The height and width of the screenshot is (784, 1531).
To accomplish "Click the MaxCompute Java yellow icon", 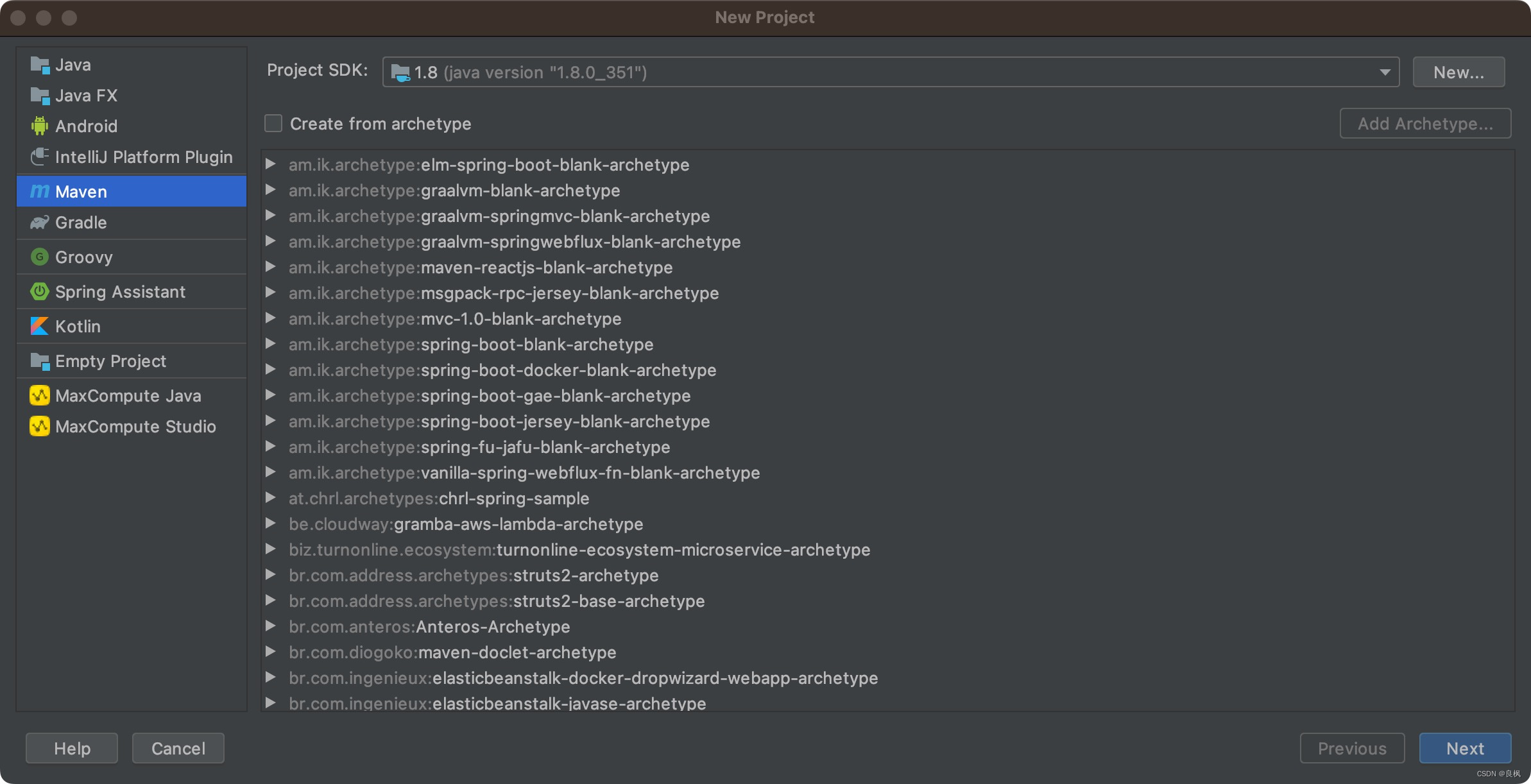I will (40, 396).
